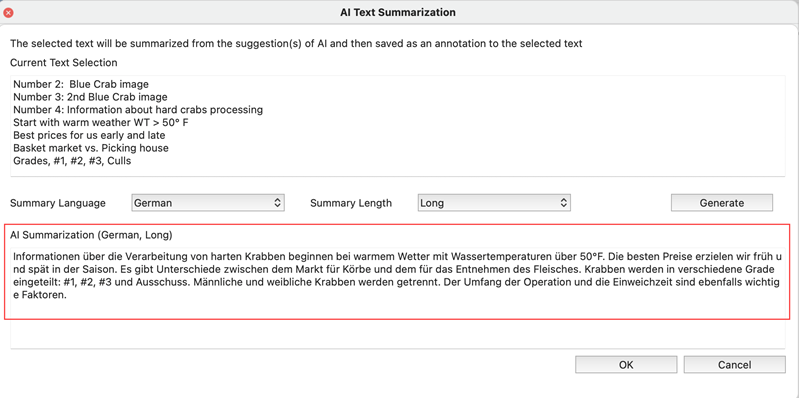Viewport: 799px width, 398px height.
Task: Click the chevron arrows on the Long combo box
Action: click(x=564, y=203)
